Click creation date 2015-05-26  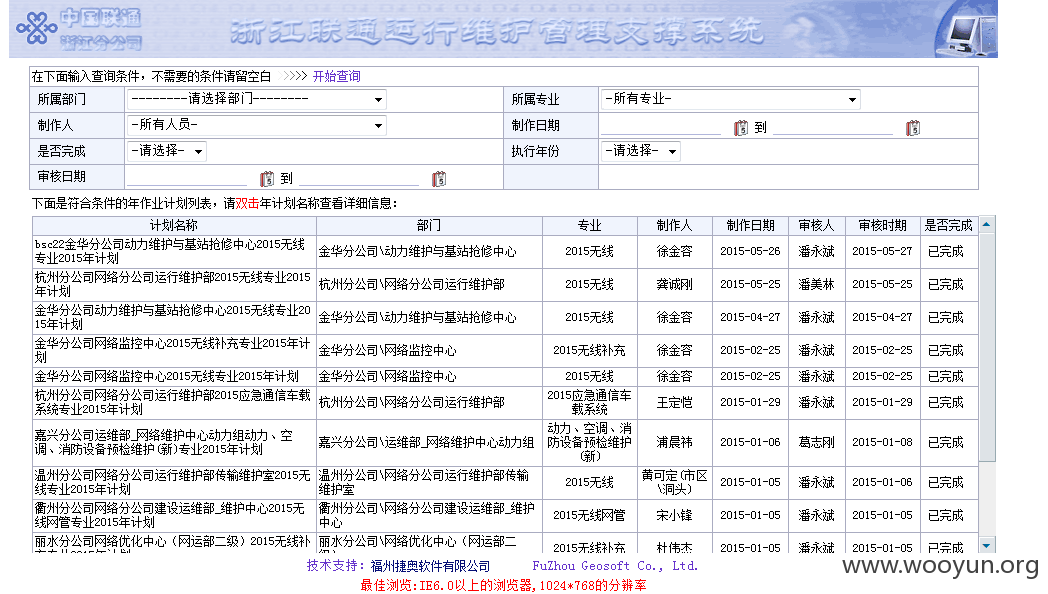tap(751, 251)
